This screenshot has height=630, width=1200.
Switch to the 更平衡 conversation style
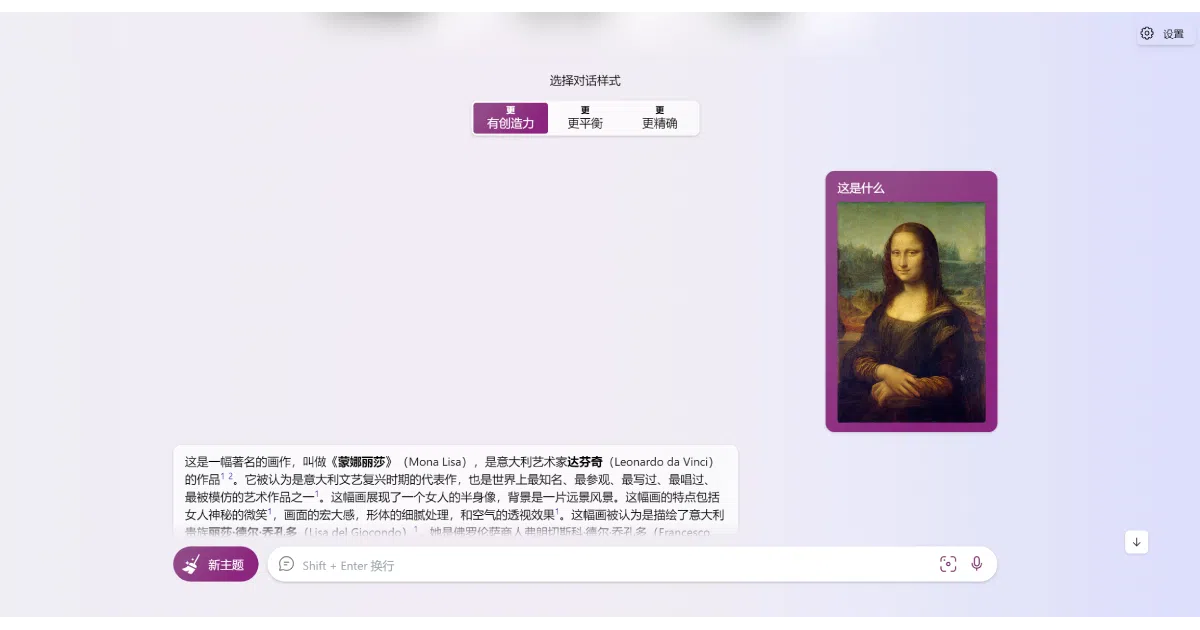(585, 118)
